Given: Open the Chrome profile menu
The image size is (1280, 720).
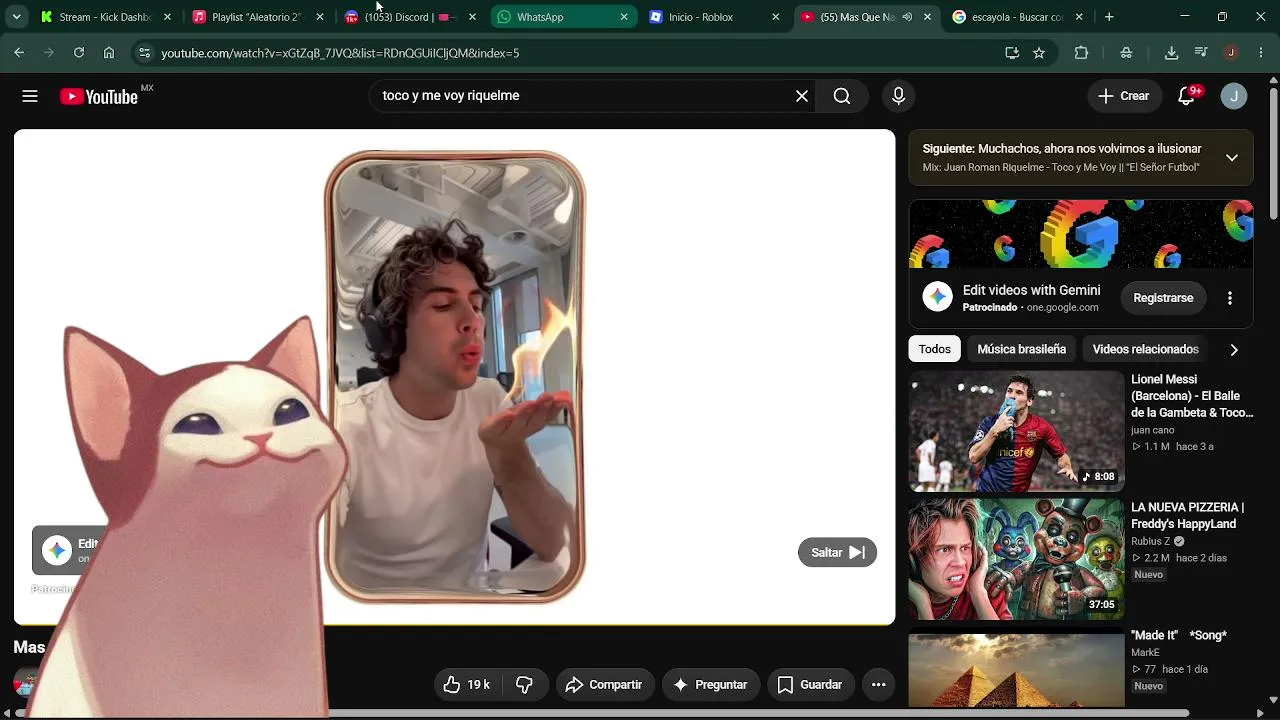Looking at the screenshot, I should coord(1231,53).
